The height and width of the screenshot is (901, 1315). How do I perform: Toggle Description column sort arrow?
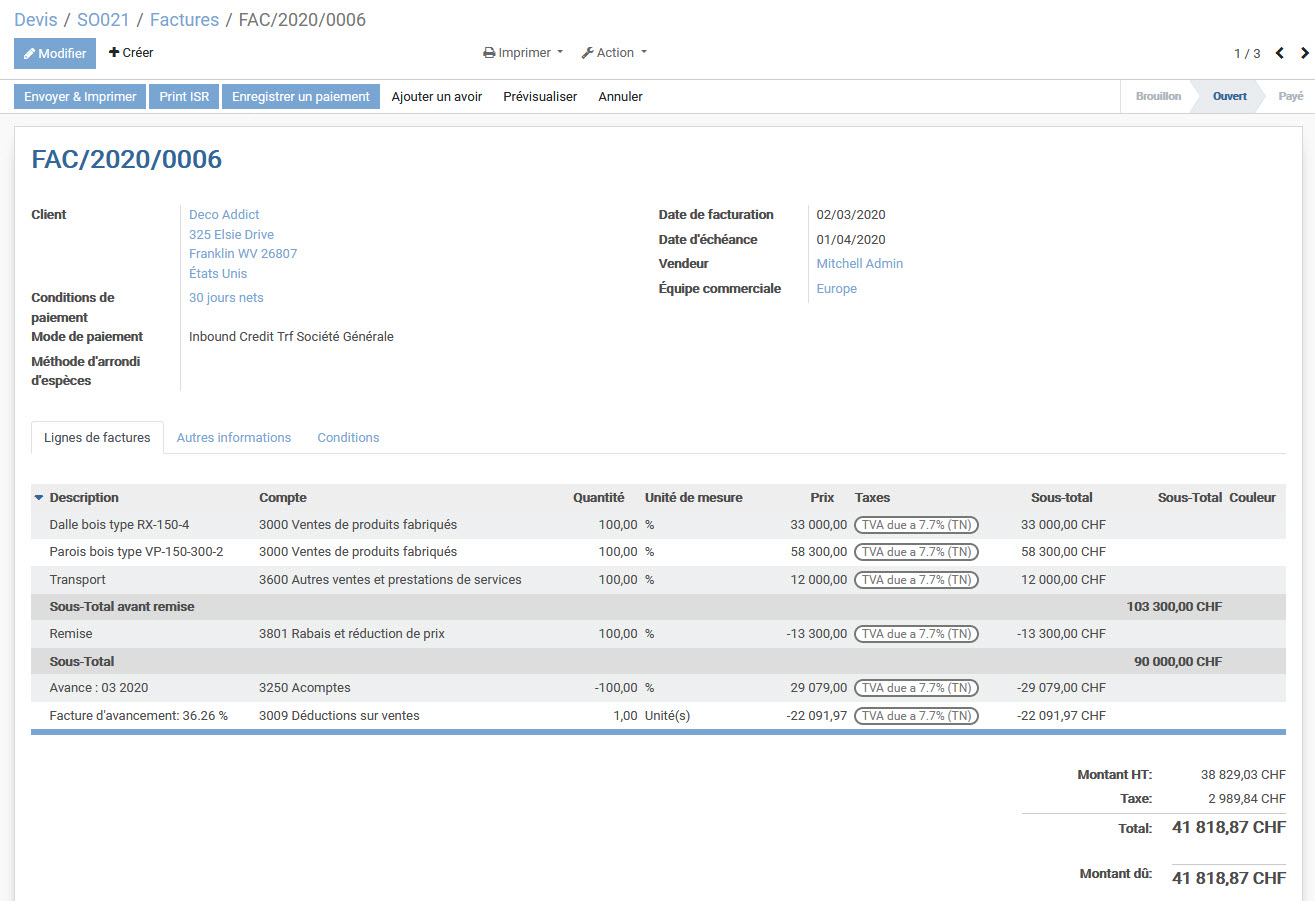click(39, 498)
